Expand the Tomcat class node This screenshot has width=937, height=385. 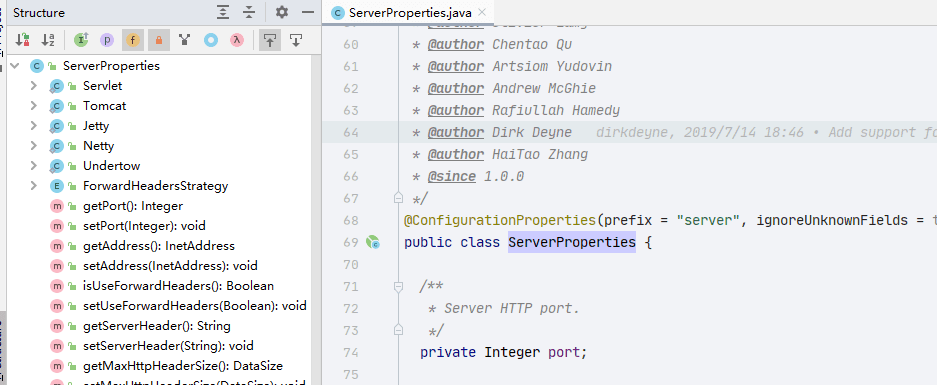(34, 106)
